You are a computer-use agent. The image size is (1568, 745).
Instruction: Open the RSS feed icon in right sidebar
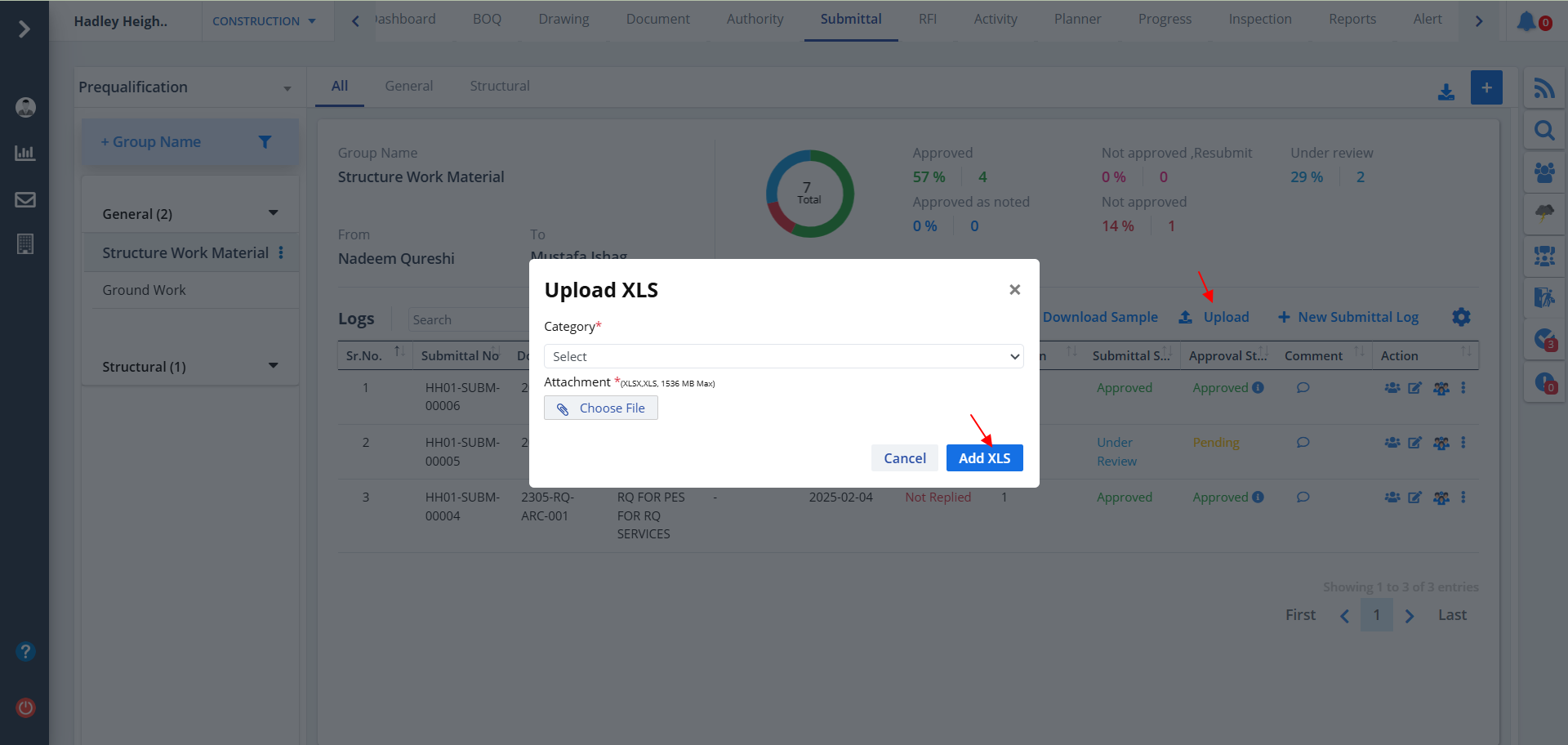point(1543,88)
